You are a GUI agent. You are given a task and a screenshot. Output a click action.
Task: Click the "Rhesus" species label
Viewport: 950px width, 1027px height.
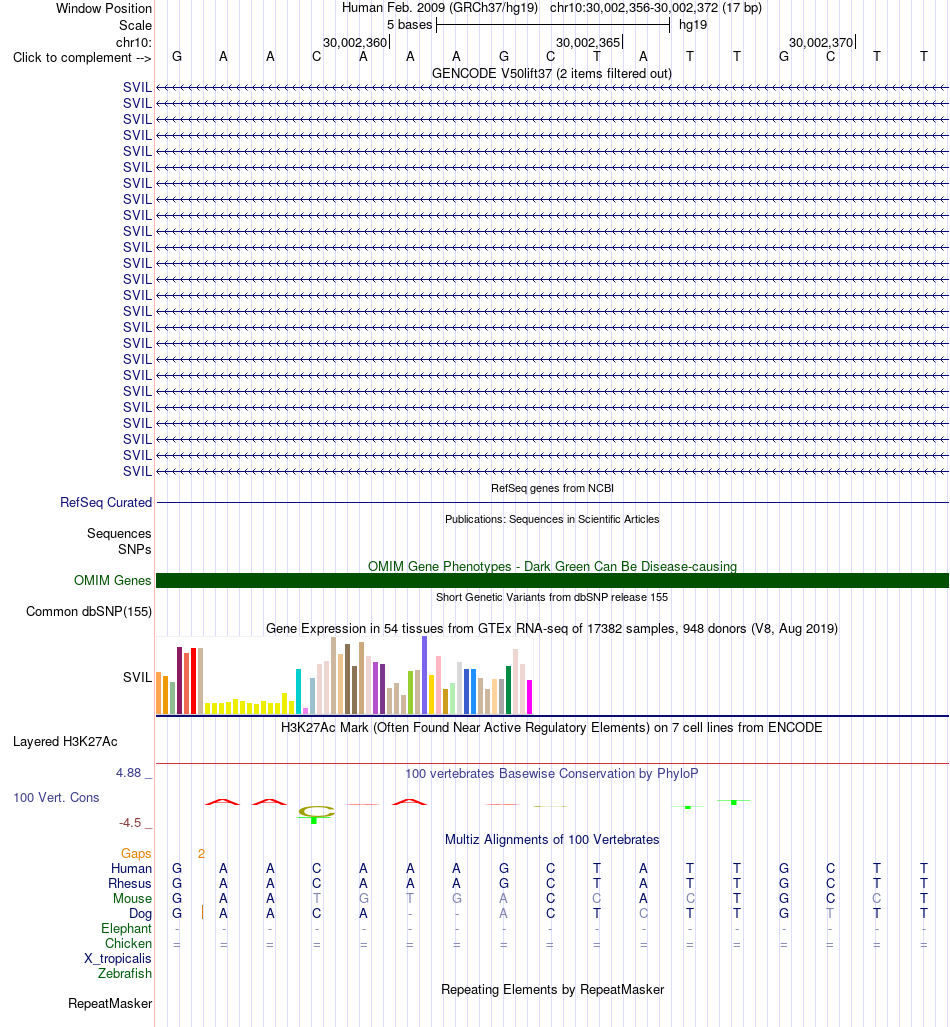click(x=130, y=883)
